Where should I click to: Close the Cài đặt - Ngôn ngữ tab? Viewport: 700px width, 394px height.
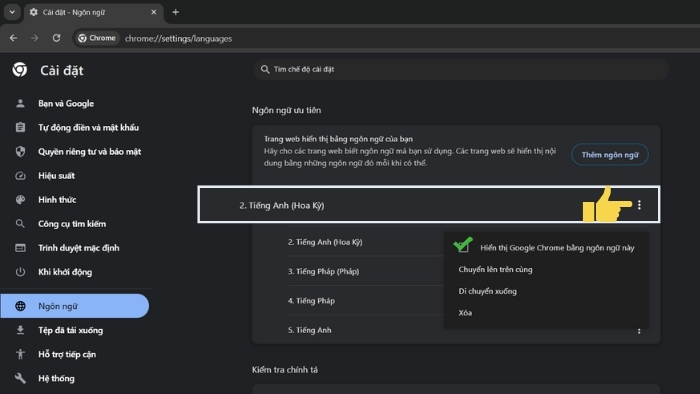154,12
